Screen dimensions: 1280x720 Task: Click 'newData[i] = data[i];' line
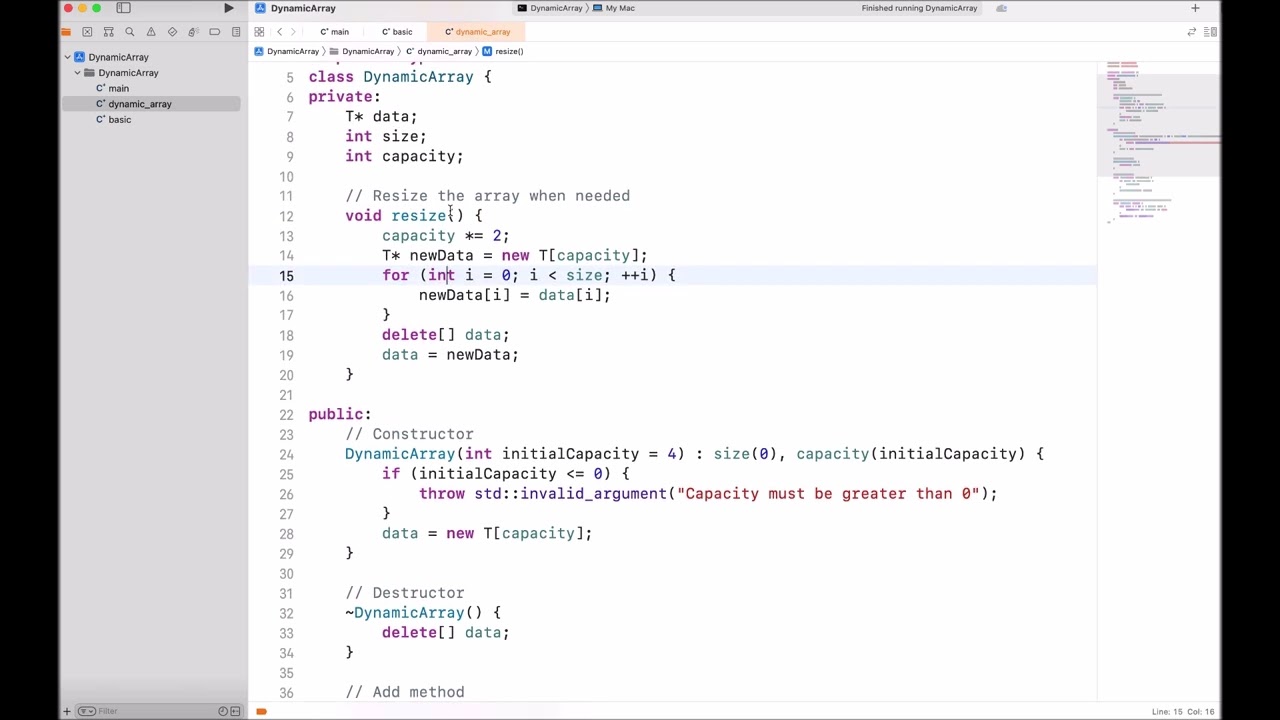pos(514,295)
